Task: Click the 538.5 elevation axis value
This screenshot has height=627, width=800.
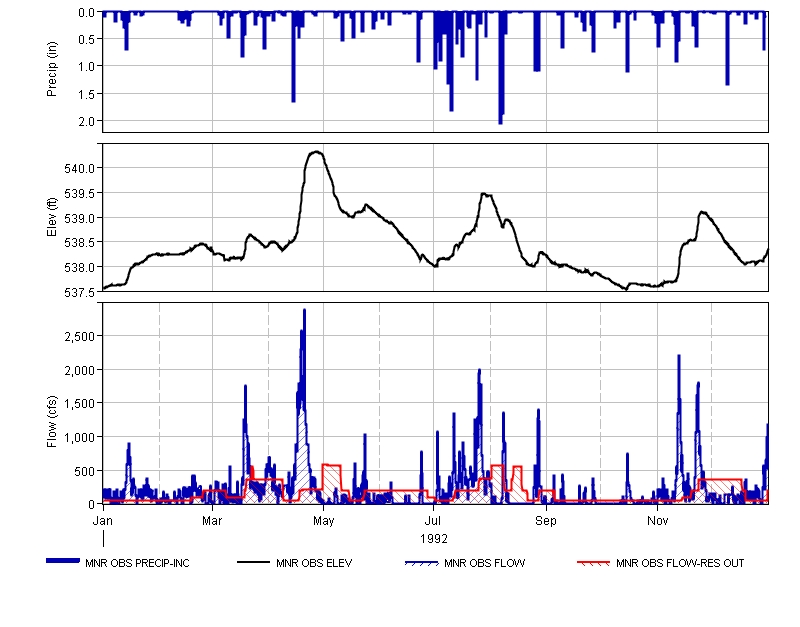Action: click(x=80, y=243)
